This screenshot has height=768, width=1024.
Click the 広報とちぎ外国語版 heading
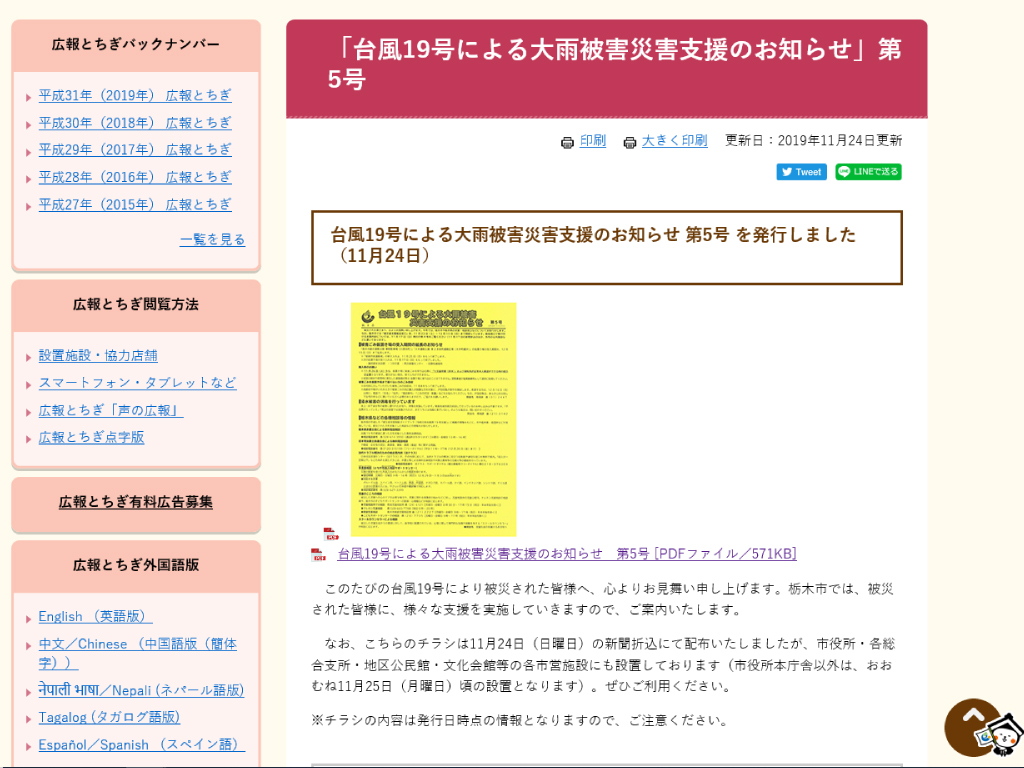[x=136, y=565]
